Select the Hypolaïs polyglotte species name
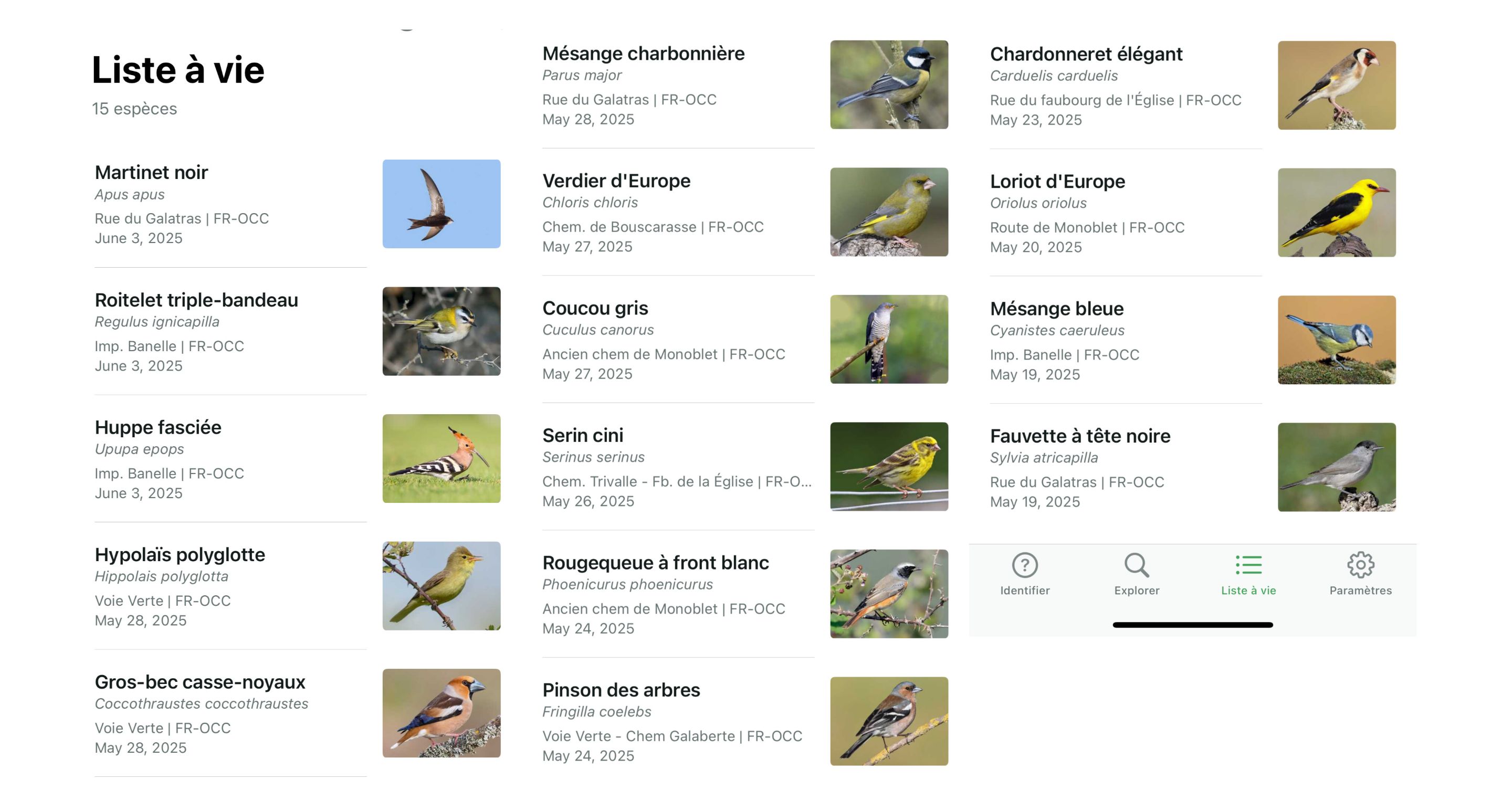Image resolution: width=1512 pixels, height=811 pixels. point(180,554)
